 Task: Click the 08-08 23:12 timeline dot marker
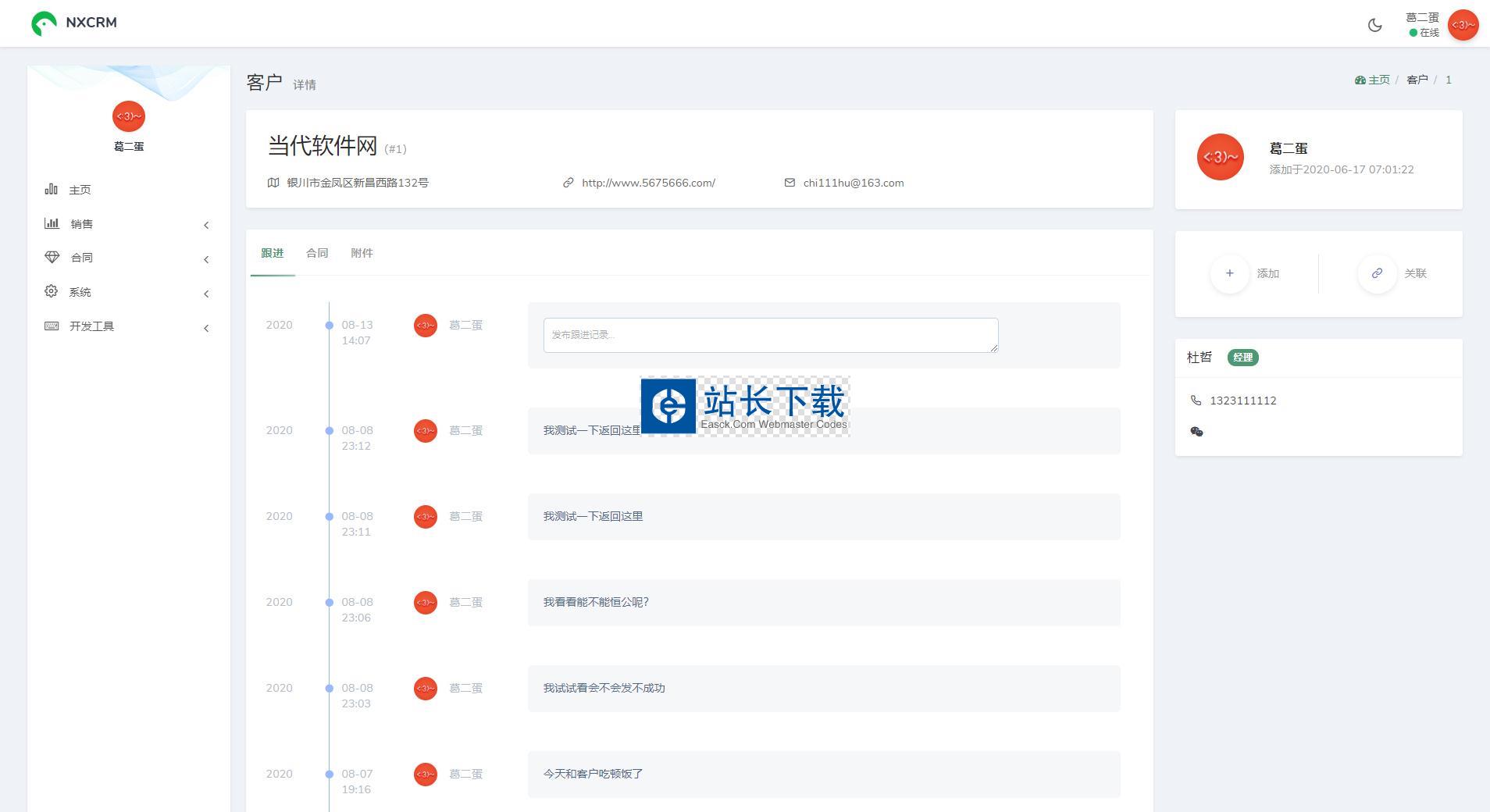click(x=330, y=430)
